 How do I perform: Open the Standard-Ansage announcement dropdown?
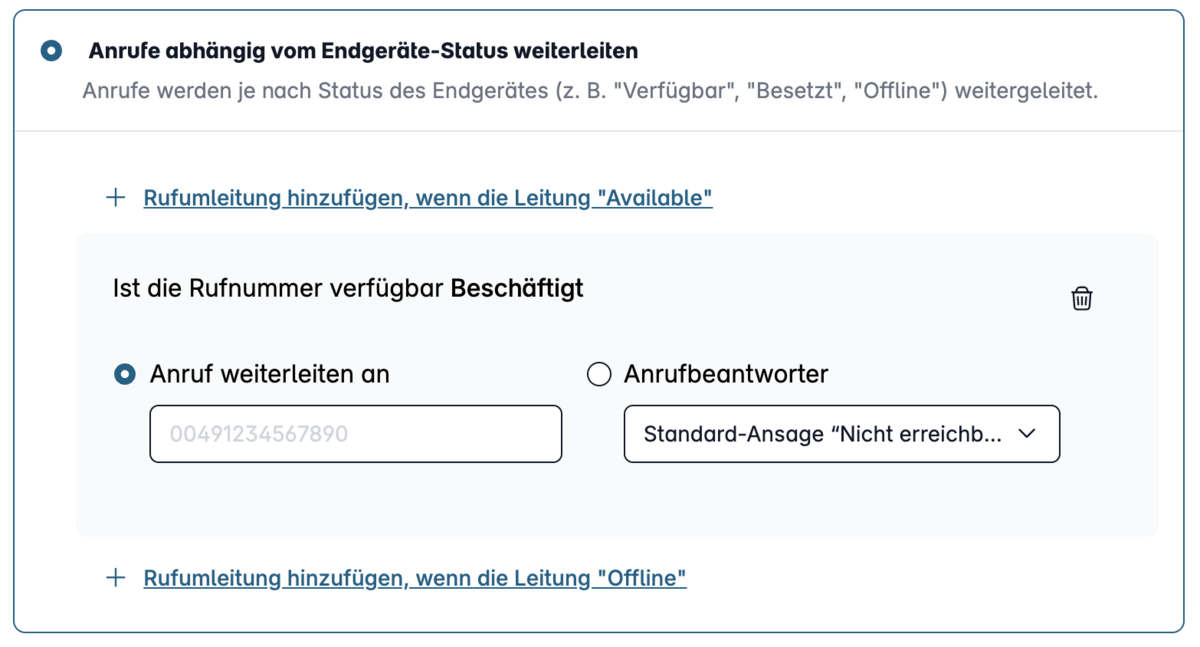click(842, 434)
